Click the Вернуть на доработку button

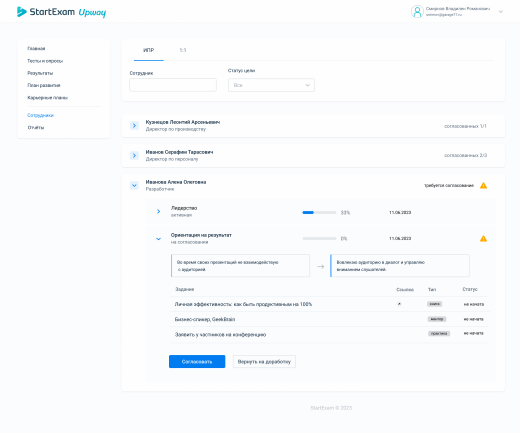[x=264, y=362]
